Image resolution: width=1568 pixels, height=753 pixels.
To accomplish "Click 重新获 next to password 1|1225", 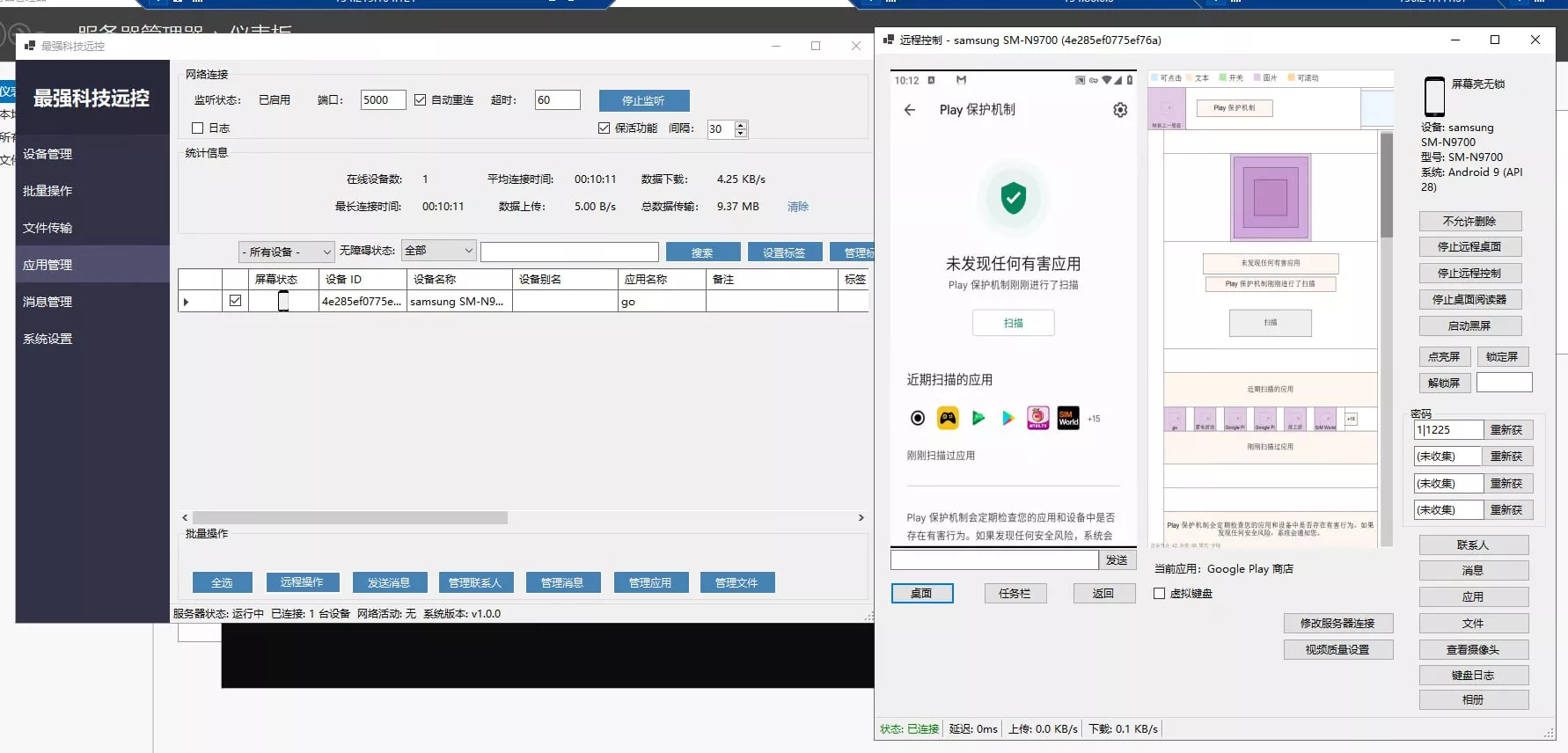I will [1507, 430].
